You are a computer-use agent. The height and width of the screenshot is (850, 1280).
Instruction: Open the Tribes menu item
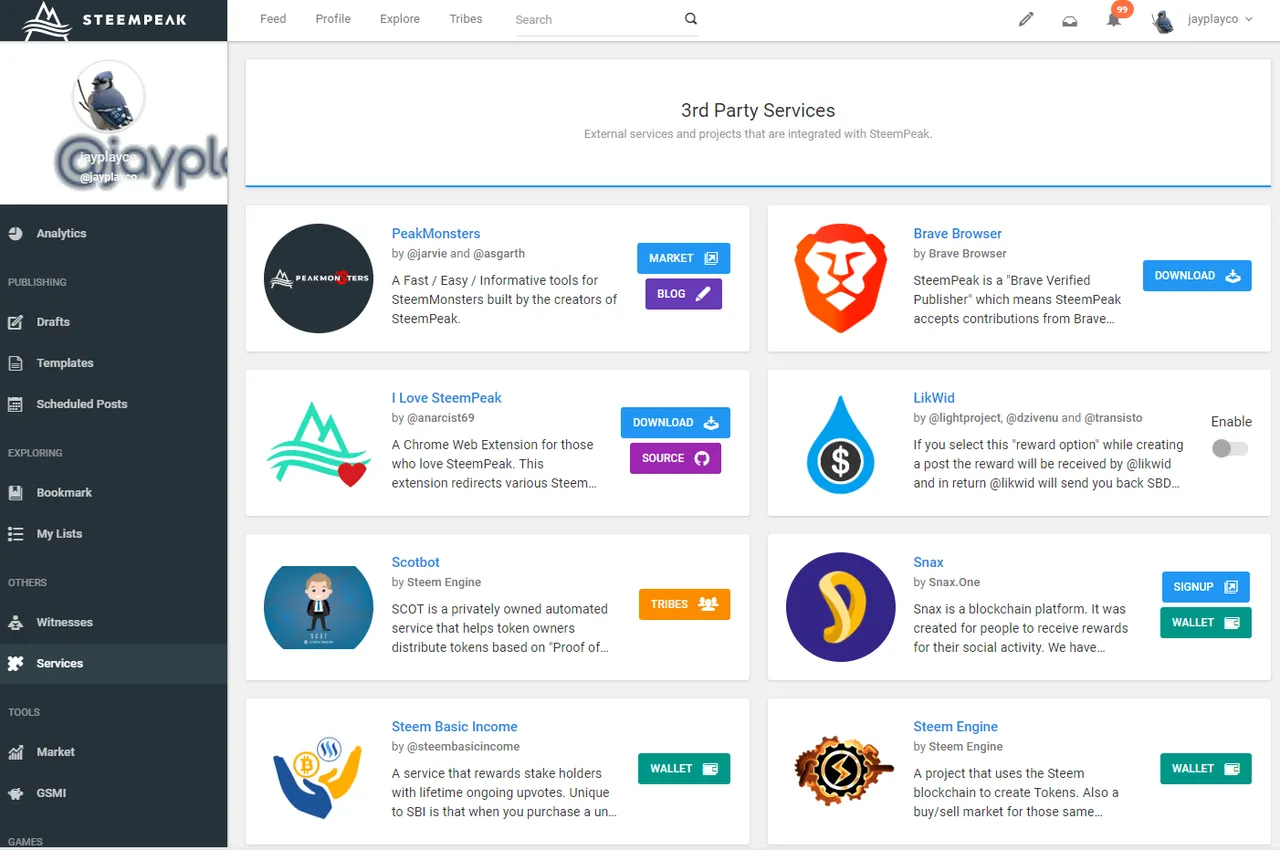coord(465,19)
